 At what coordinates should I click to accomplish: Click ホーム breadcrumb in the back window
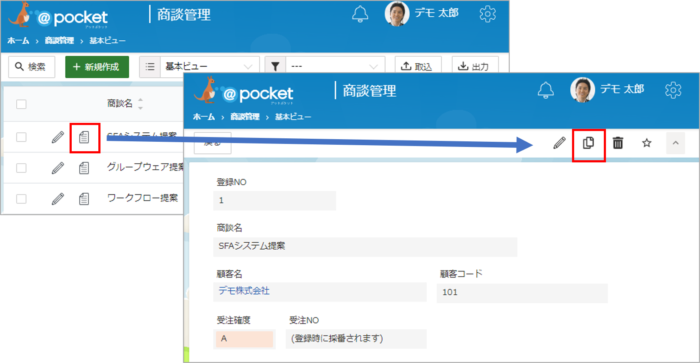point(18,41)
